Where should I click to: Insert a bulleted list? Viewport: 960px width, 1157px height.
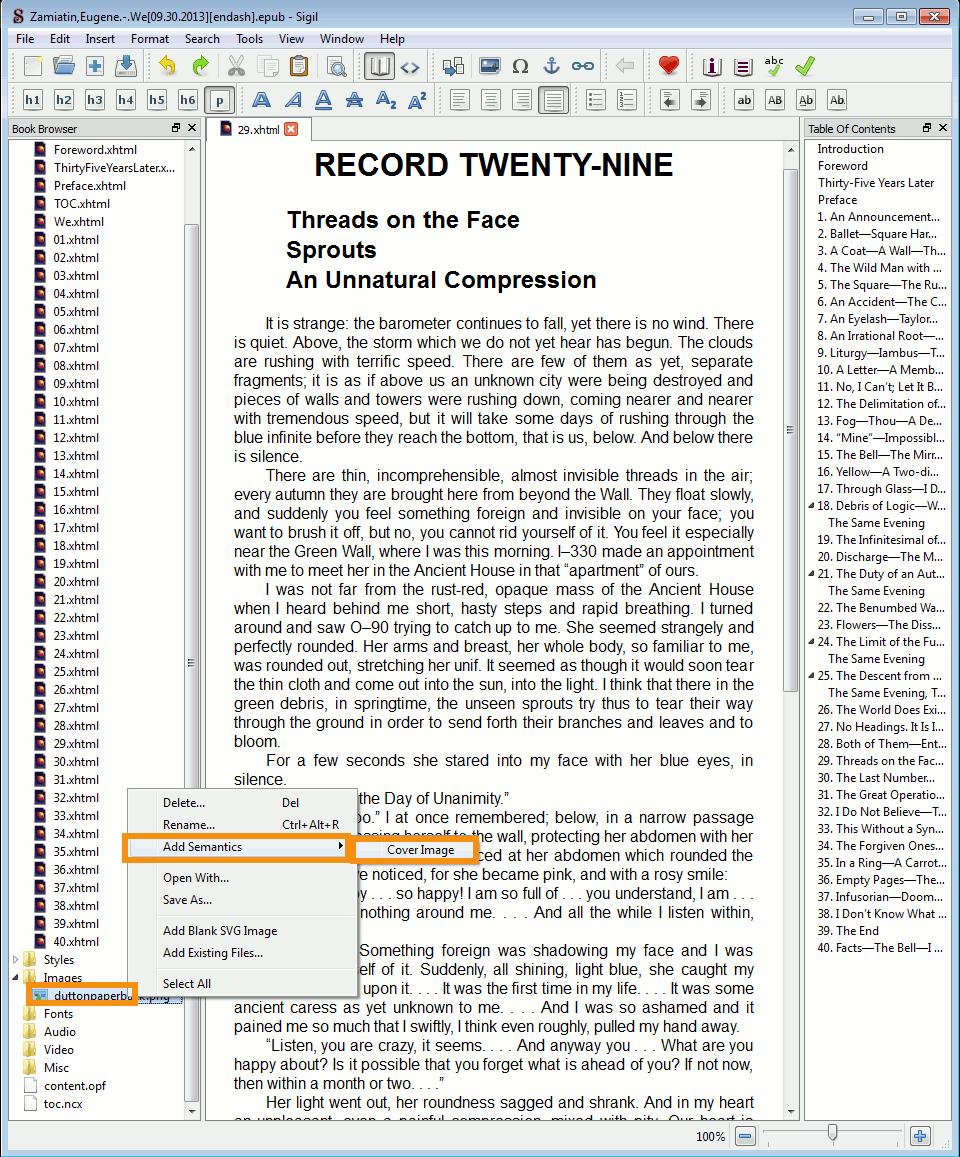[595, 100]
